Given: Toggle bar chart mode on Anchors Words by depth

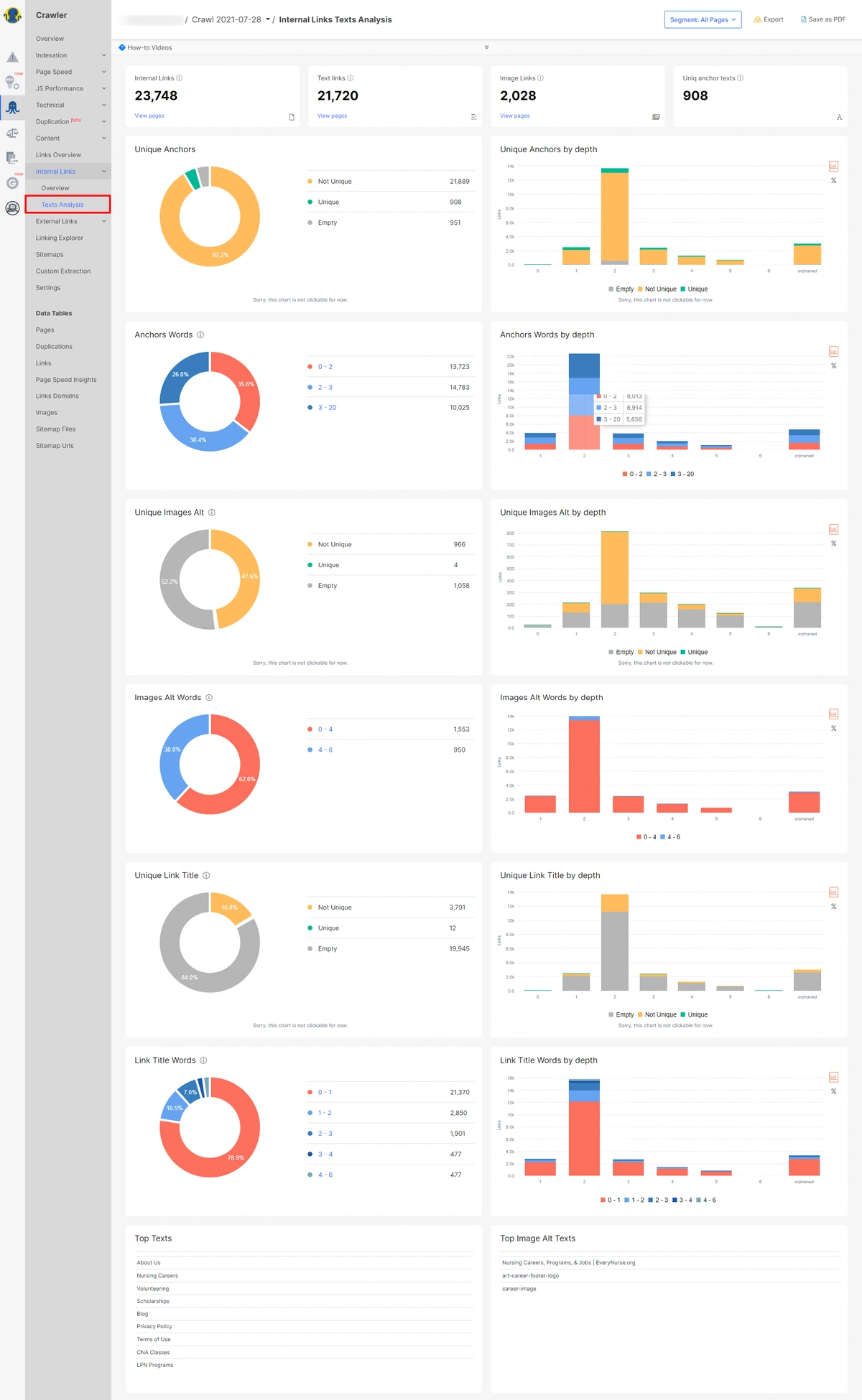Looking at the screenshot, I should [x=833, y=351].
